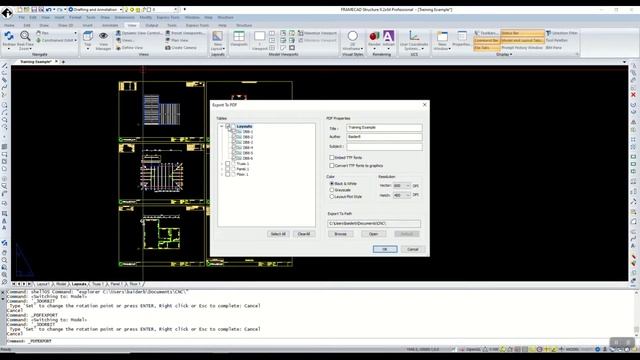The image size is (640, 360).
Task: Switch to the Annotate ribbon tab
Action: 110,25
